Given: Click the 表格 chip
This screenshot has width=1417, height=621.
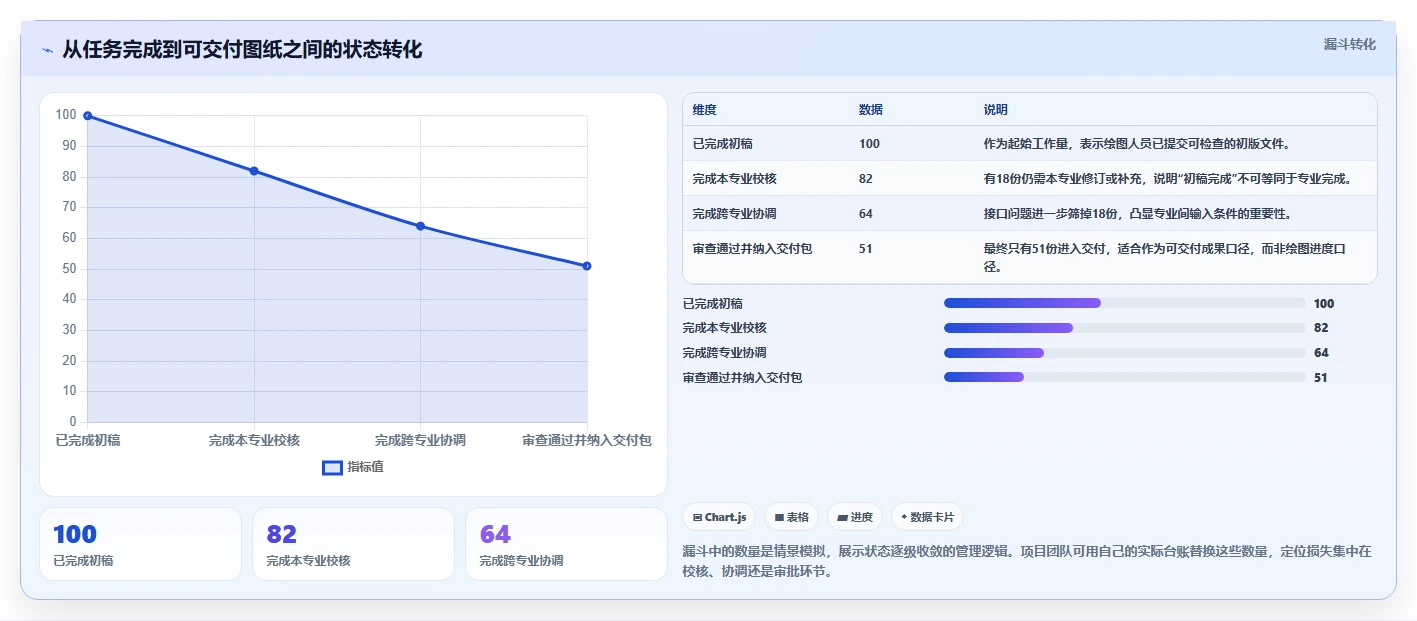Looking at the screenshot, I should tap(791, 517).
